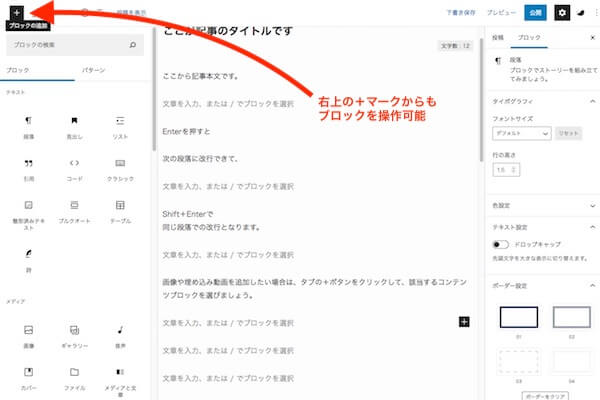
Task: Click the プレビュー preview button
Action: 501,13
